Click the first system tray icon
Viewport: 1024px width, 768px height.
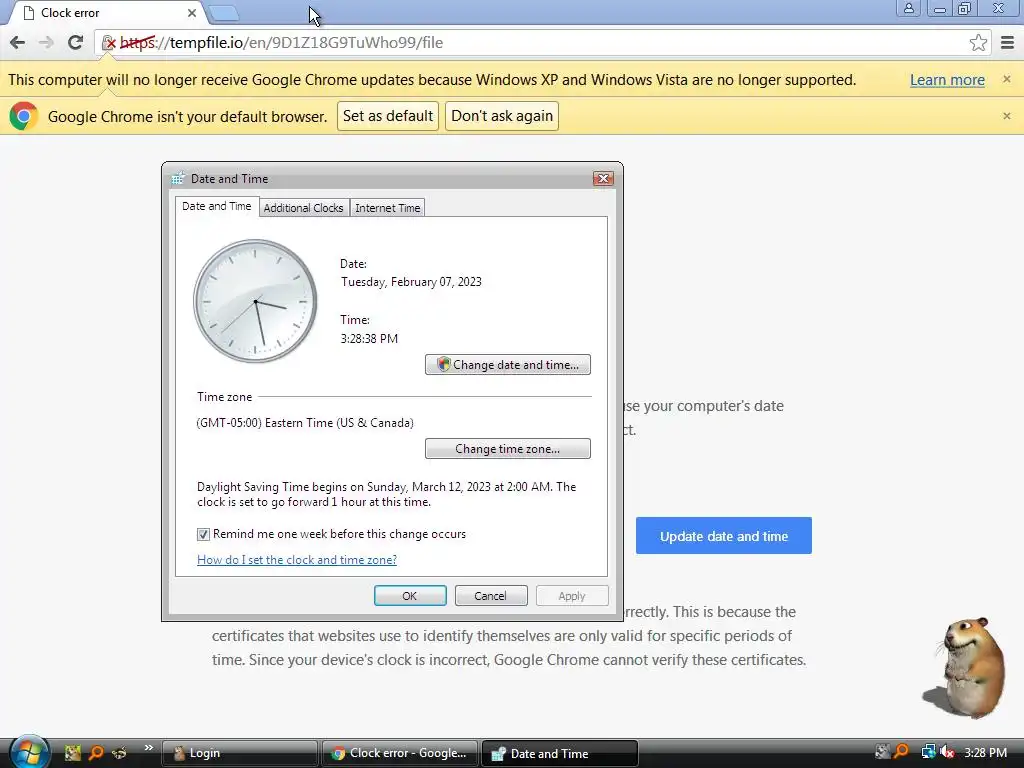(882, 752)
